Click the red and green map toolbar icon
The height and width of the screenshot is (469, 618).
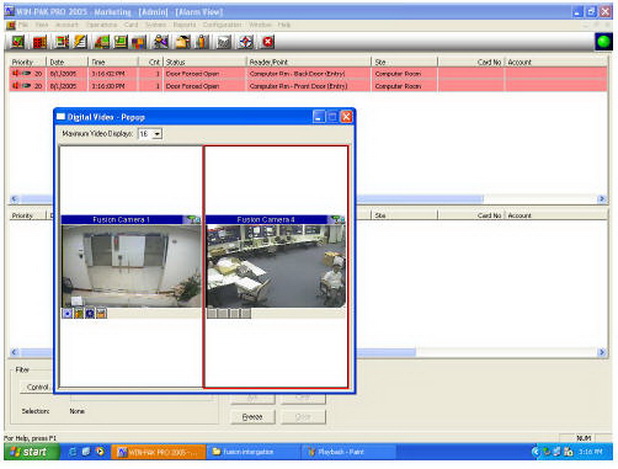coord(102,42)
